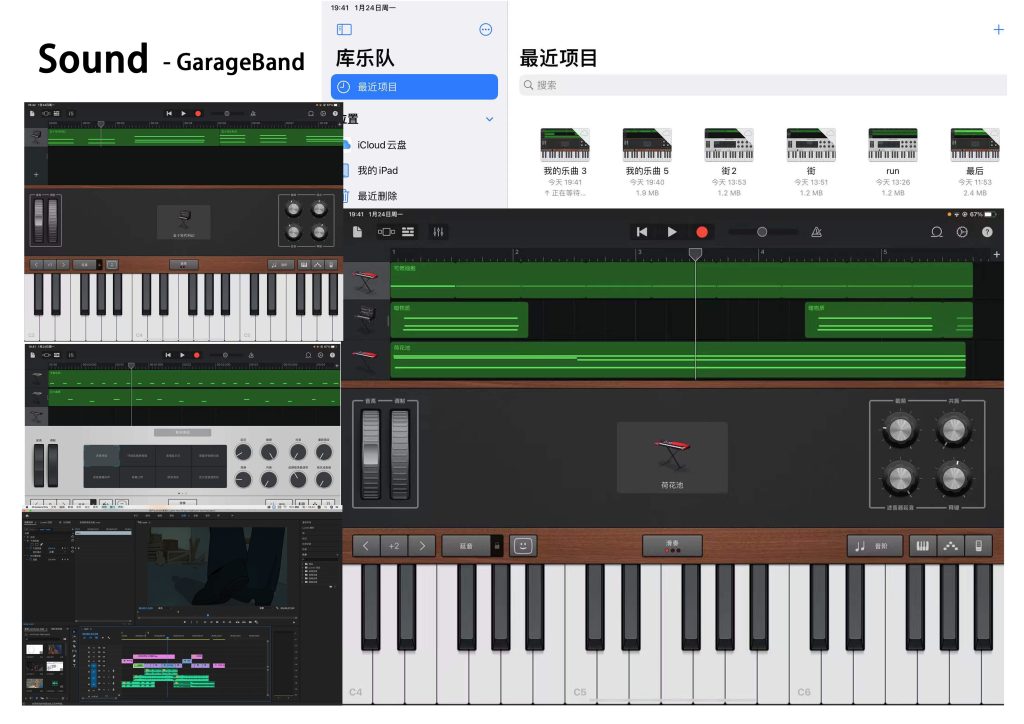
Task: Open the 我的乐曲 3 project
Action: (x=565, y=162)
